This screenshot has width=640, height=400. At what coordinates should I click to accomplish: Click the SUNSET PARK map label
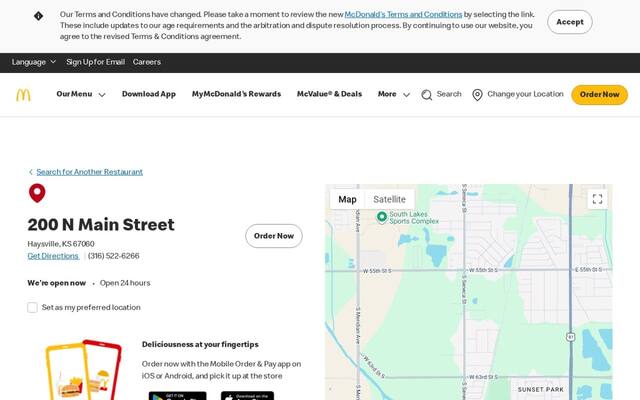[x=540, y=390]
